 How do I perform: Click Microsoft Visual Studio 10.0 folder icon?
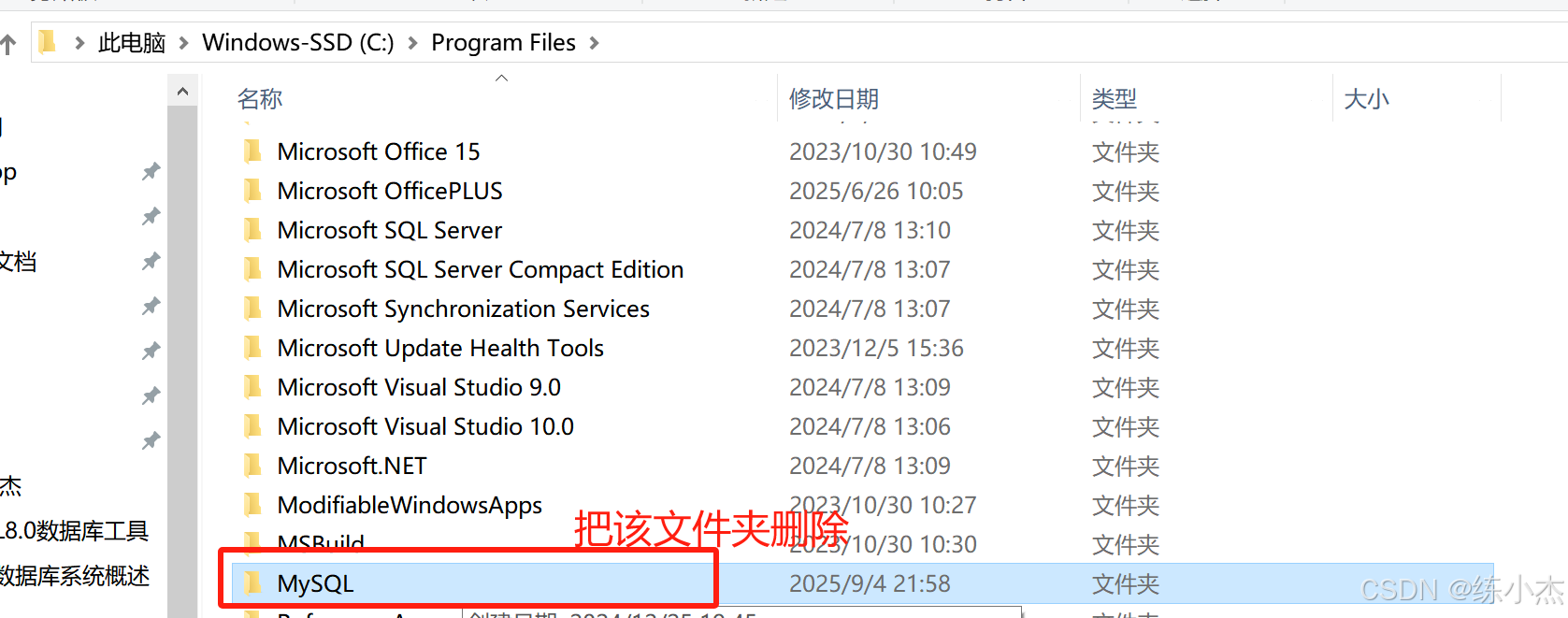point(252,426)
